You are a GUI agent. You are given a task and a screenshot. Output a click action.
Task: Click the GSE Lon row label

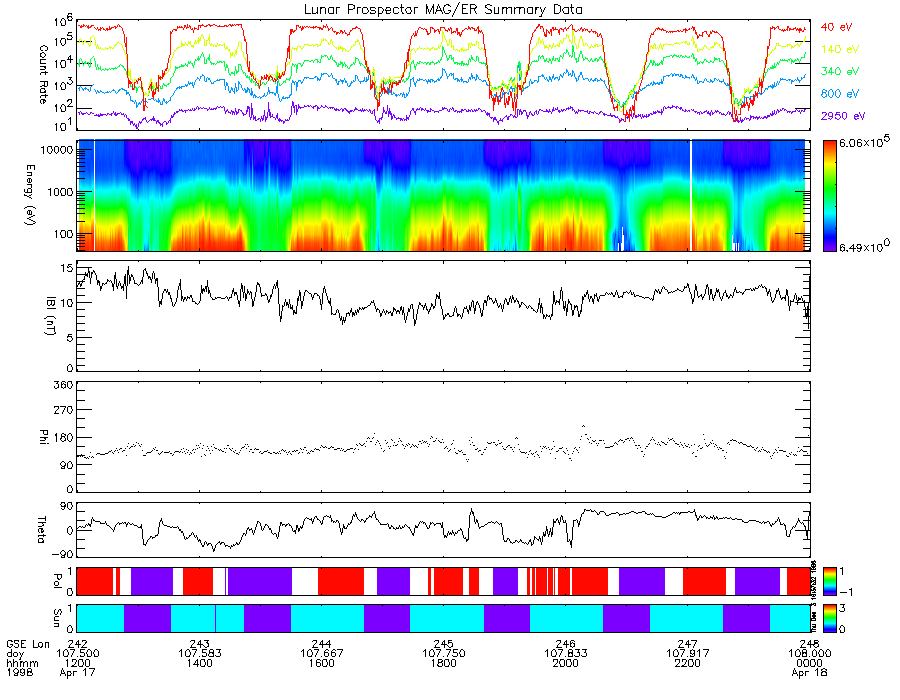(x=28, y=644)
